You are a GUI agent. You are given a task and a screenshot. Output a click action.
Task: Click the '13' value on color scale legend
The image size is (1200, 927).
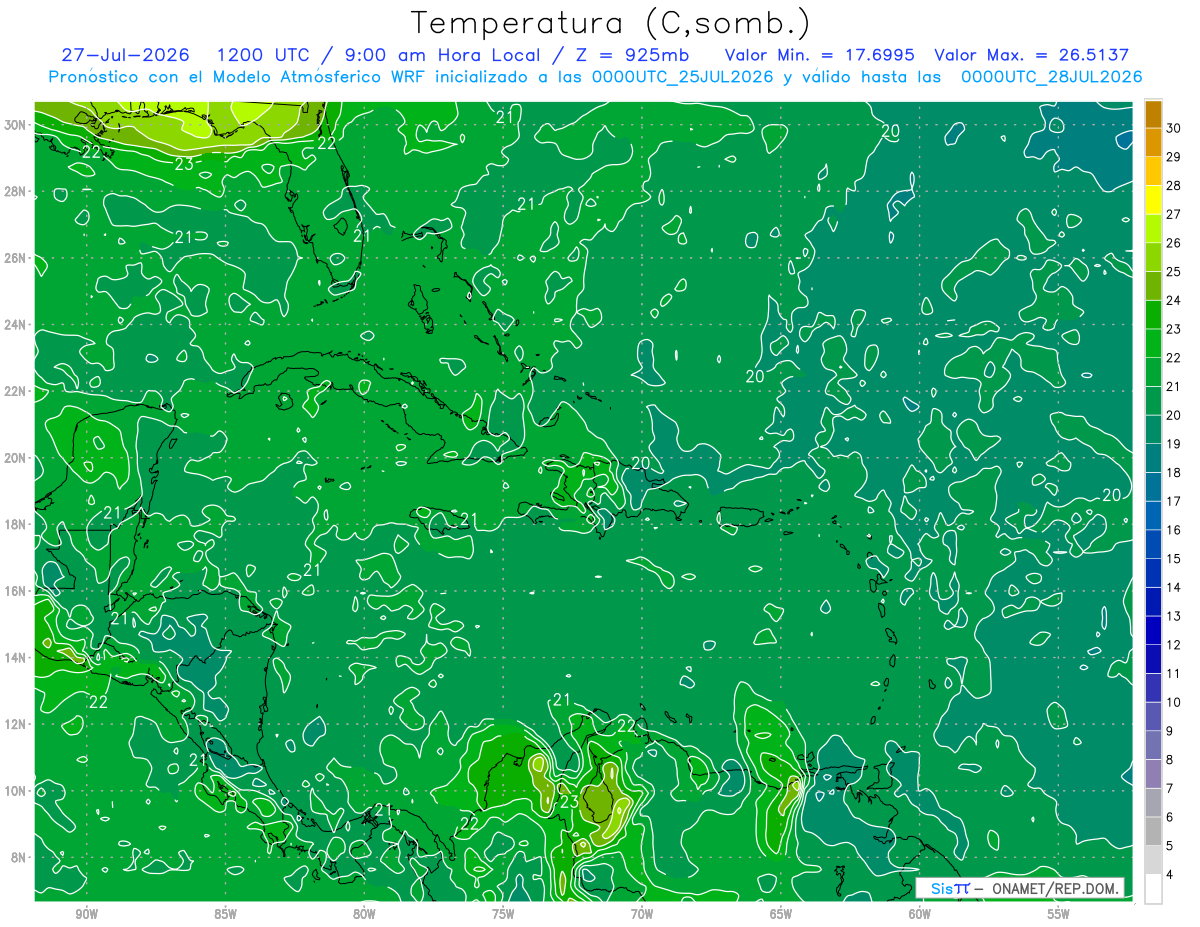(x=1174, y=616)
